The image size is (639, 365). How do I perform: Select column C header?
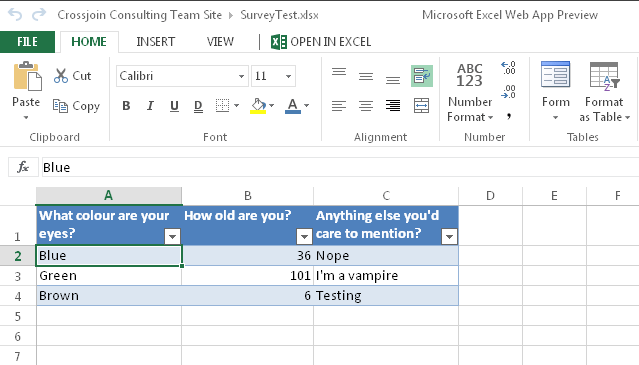(386, 196)
